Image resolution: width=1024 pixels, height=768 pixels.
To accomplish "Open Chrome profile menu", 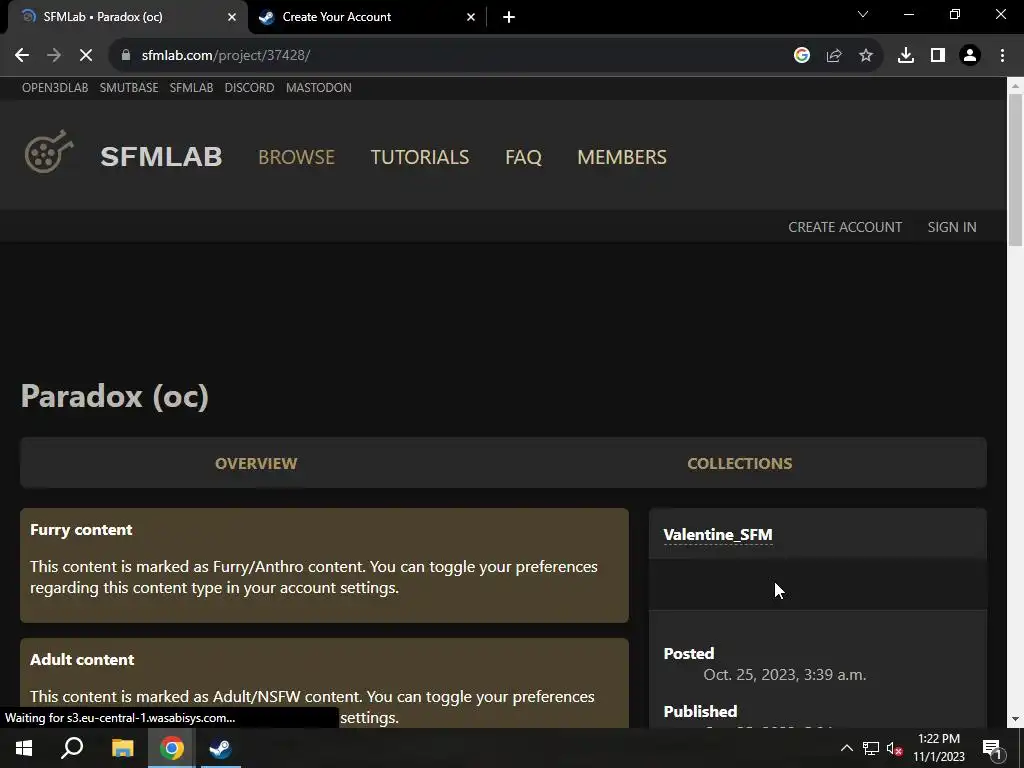I will pos(970,56).
